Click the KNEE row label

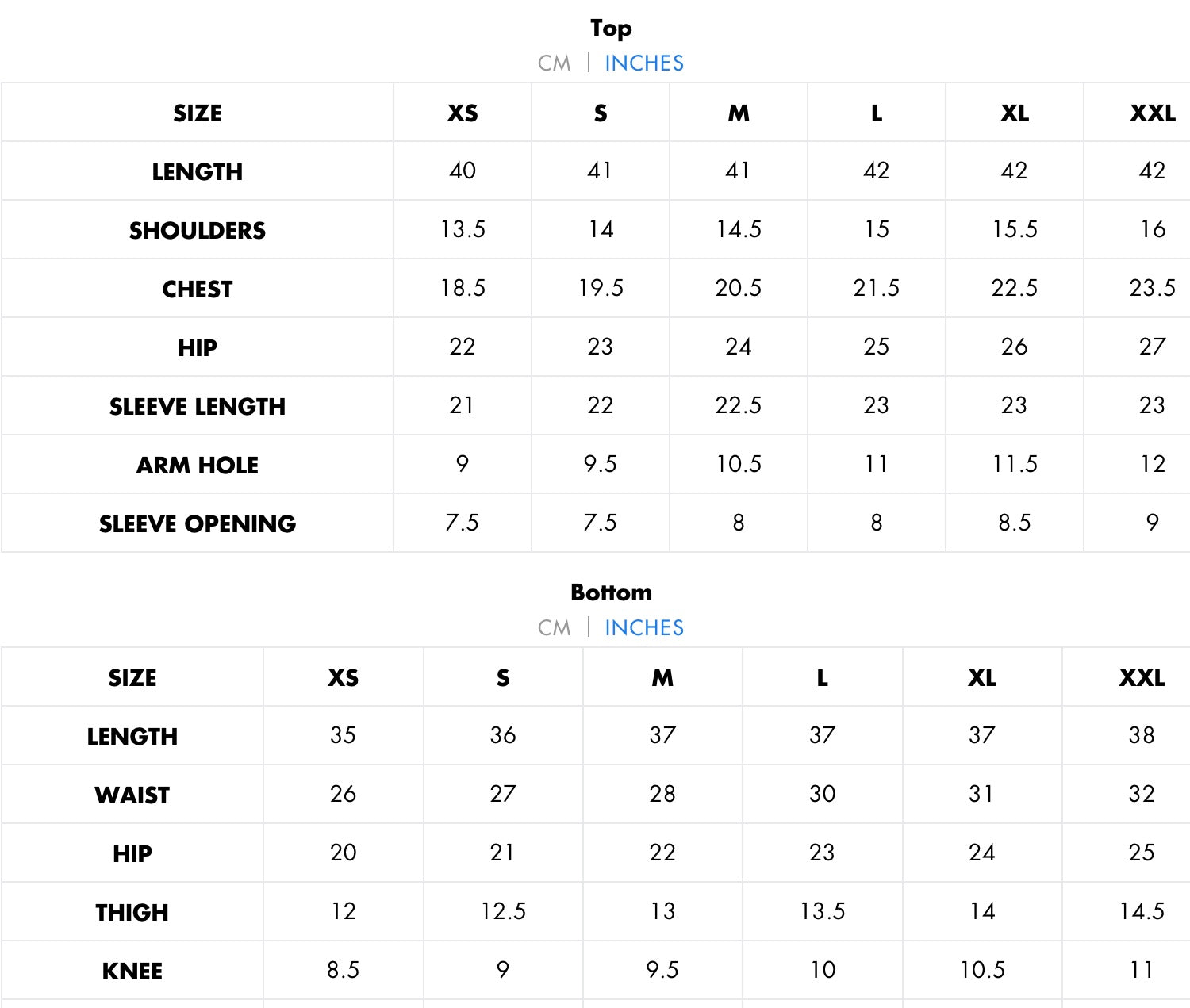point(132,972)
